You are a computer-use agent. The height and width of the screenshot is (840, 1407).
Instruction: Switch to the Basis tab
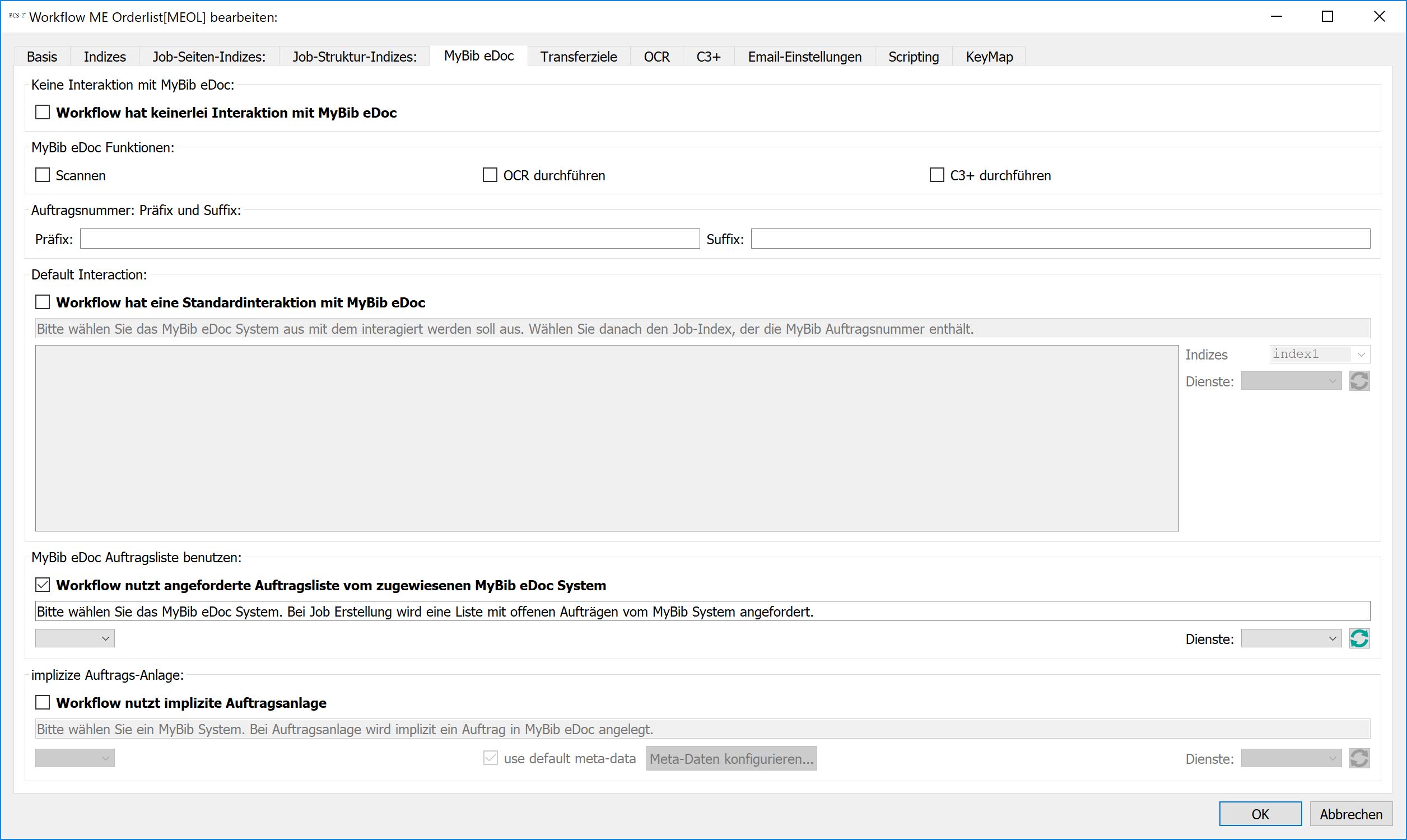coord(42,57)
